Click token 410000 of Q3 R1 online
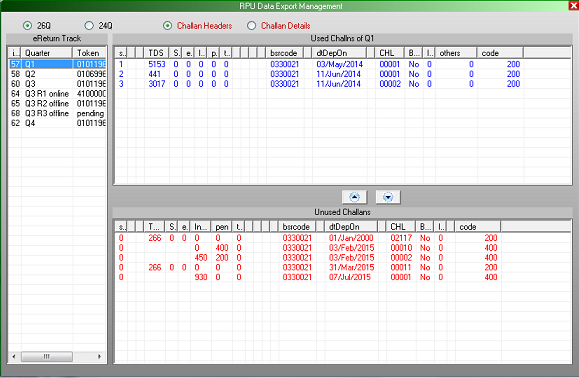Viewport: 579px width, 378px height. (91, 94)
